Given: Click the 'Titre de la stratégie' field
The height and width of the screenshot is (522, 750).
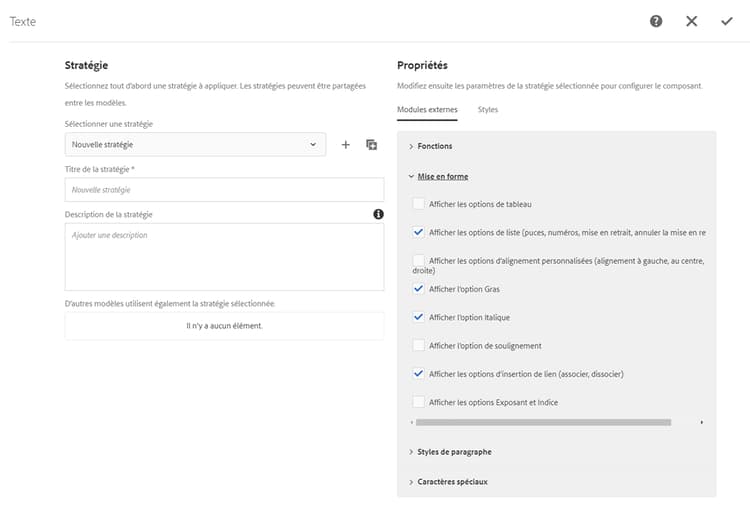Looking at the screenshot, I should point(224,190).
